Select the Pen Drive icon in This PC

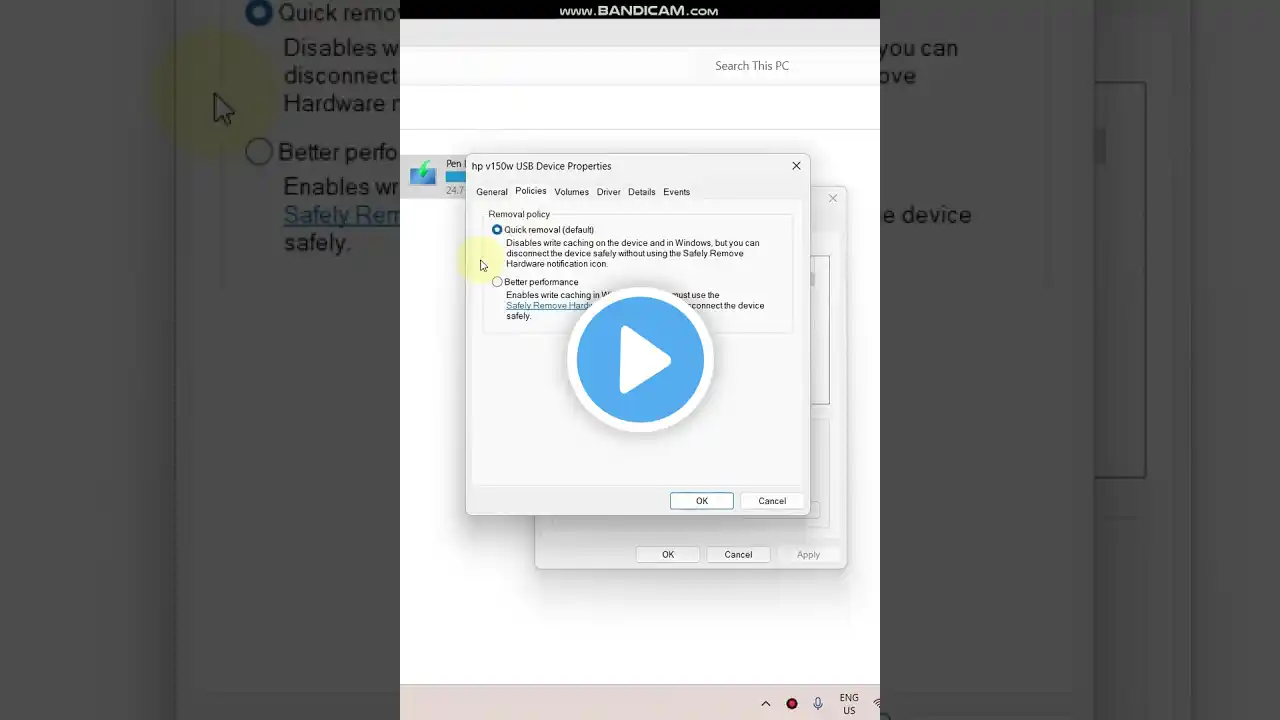423,173
